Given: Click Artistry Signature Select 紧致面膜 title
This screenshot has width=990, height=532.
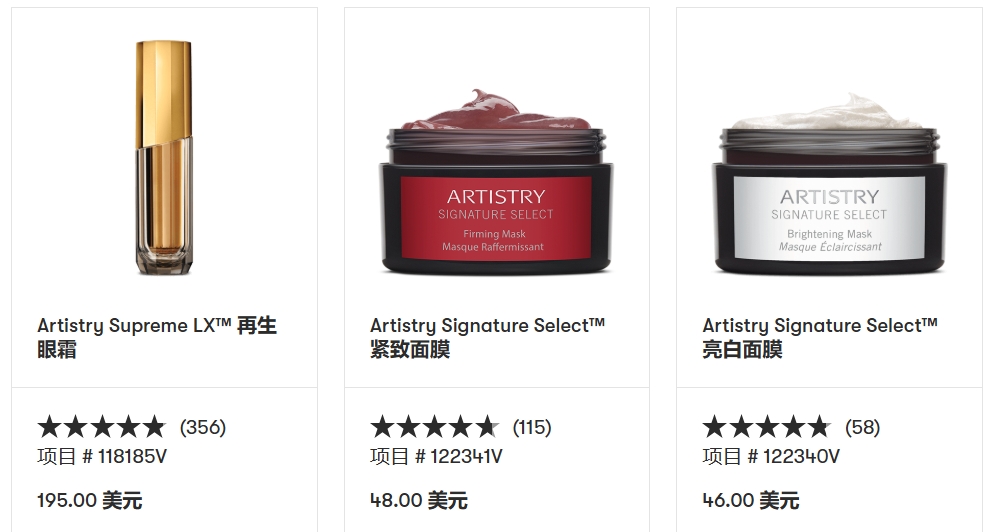Looking at the screenshot, I should [x=487, y=337].
